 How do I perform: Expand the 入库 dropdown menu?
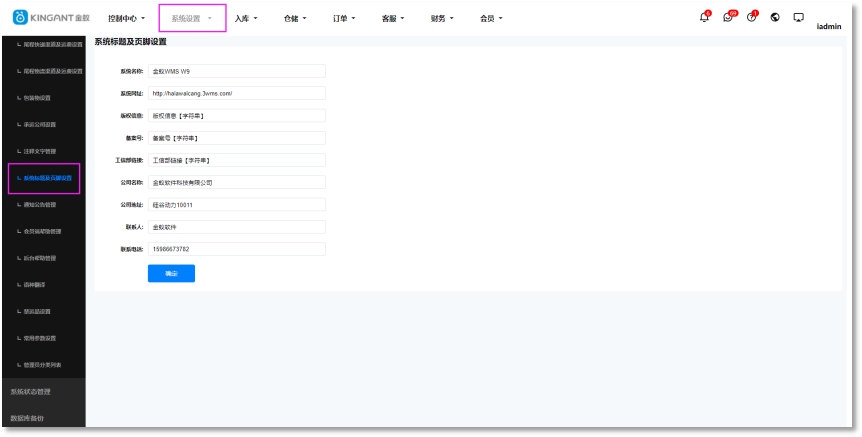pyautogui.click(x=246, y=18)
